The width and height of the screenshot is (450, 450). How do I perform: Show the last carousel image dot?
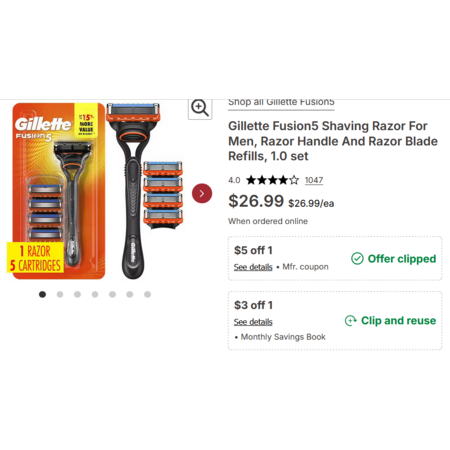point(147,294)
